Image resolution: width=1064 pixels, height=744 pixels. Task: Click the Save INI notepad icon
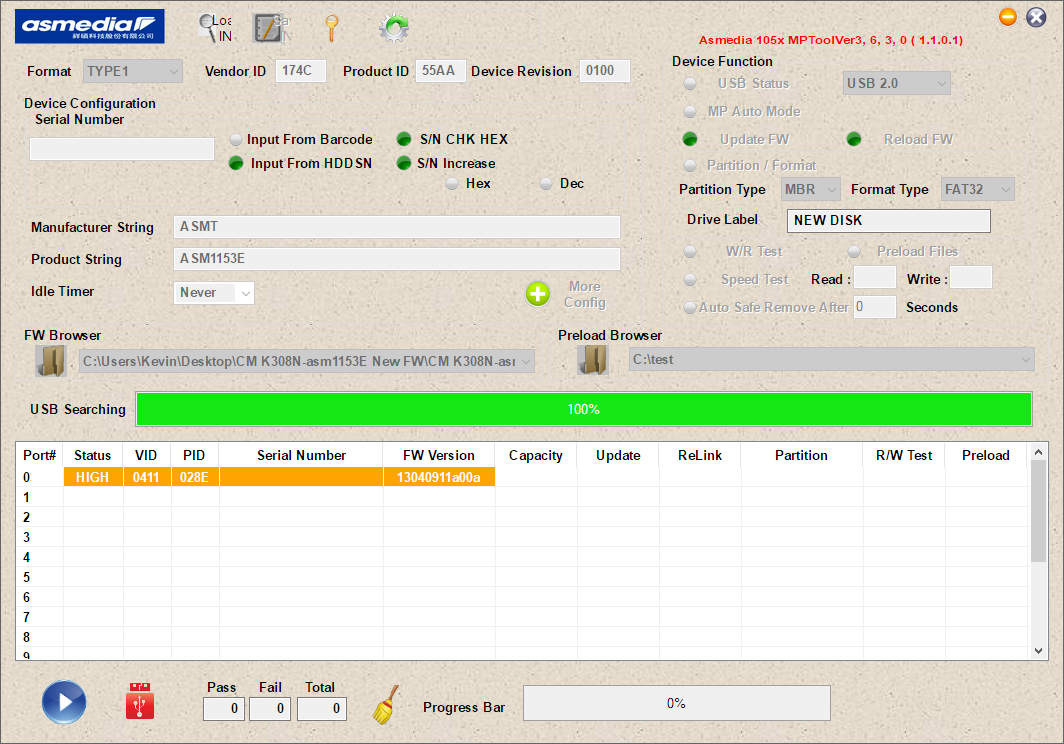pyautogui.click(x=271, y=29)
